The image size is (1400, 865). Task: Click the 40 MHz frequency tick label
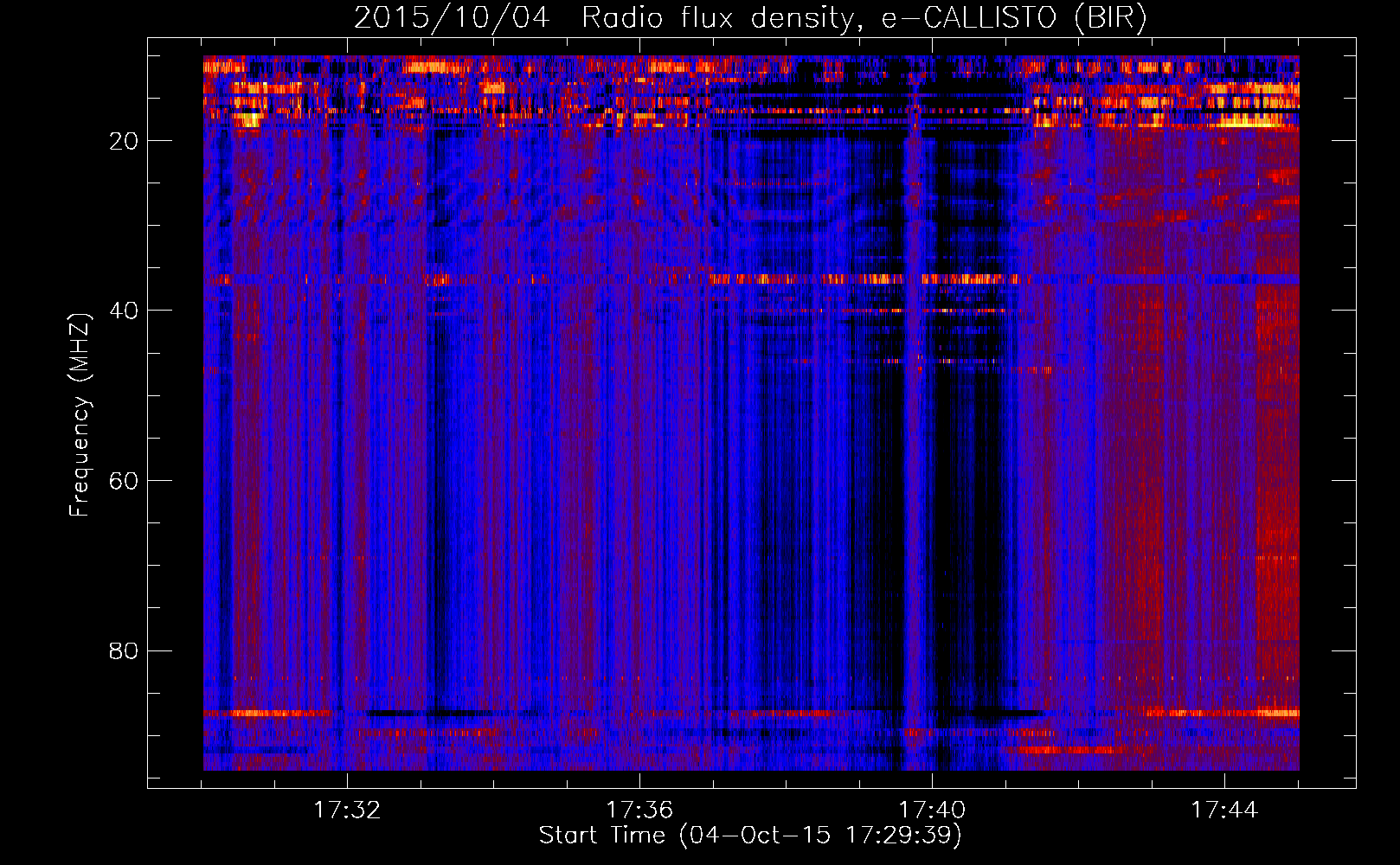(124, 311)
